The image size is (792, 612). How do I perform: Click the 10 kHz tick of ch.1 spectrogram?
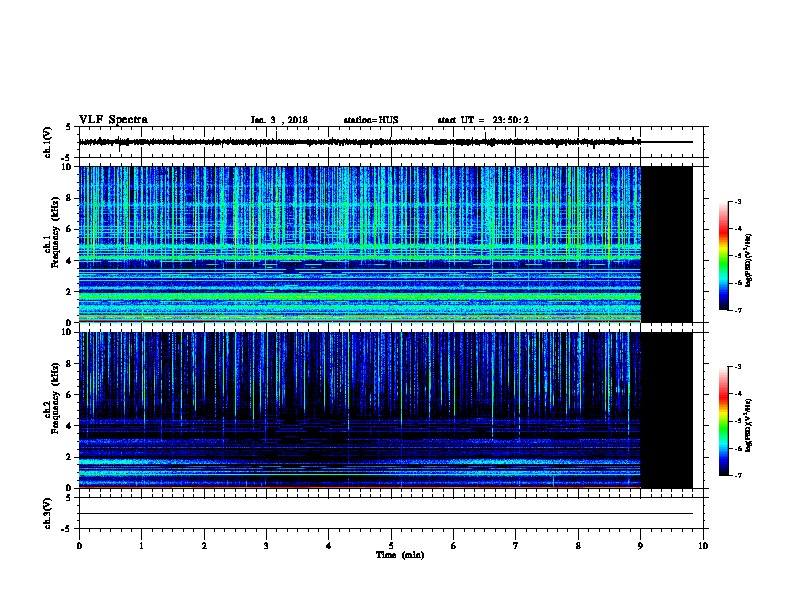67,167
